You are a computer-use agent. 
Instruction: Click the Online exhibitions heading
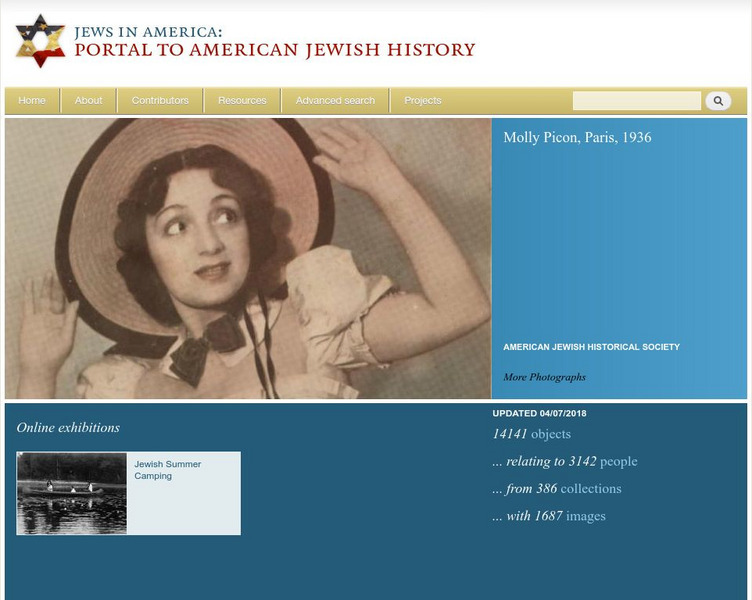coord(68,427)
